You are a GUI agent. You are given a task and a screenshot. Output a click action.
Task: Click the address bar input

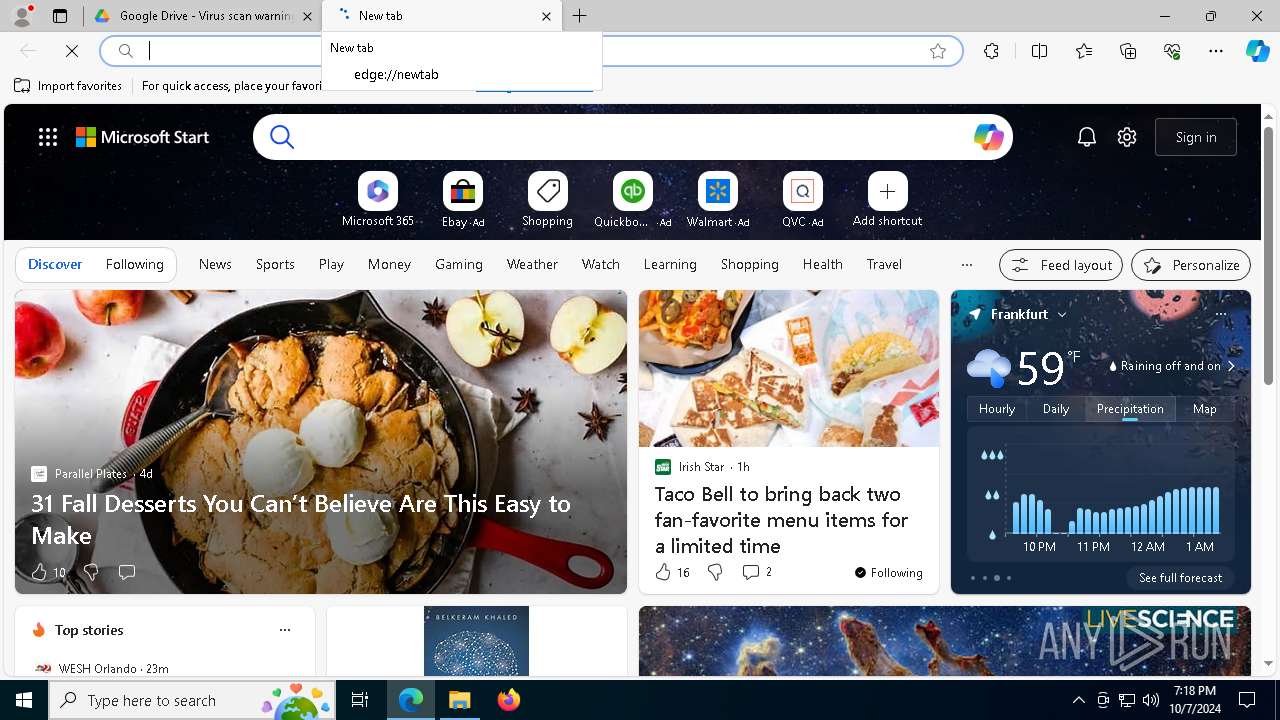point(530,51)
